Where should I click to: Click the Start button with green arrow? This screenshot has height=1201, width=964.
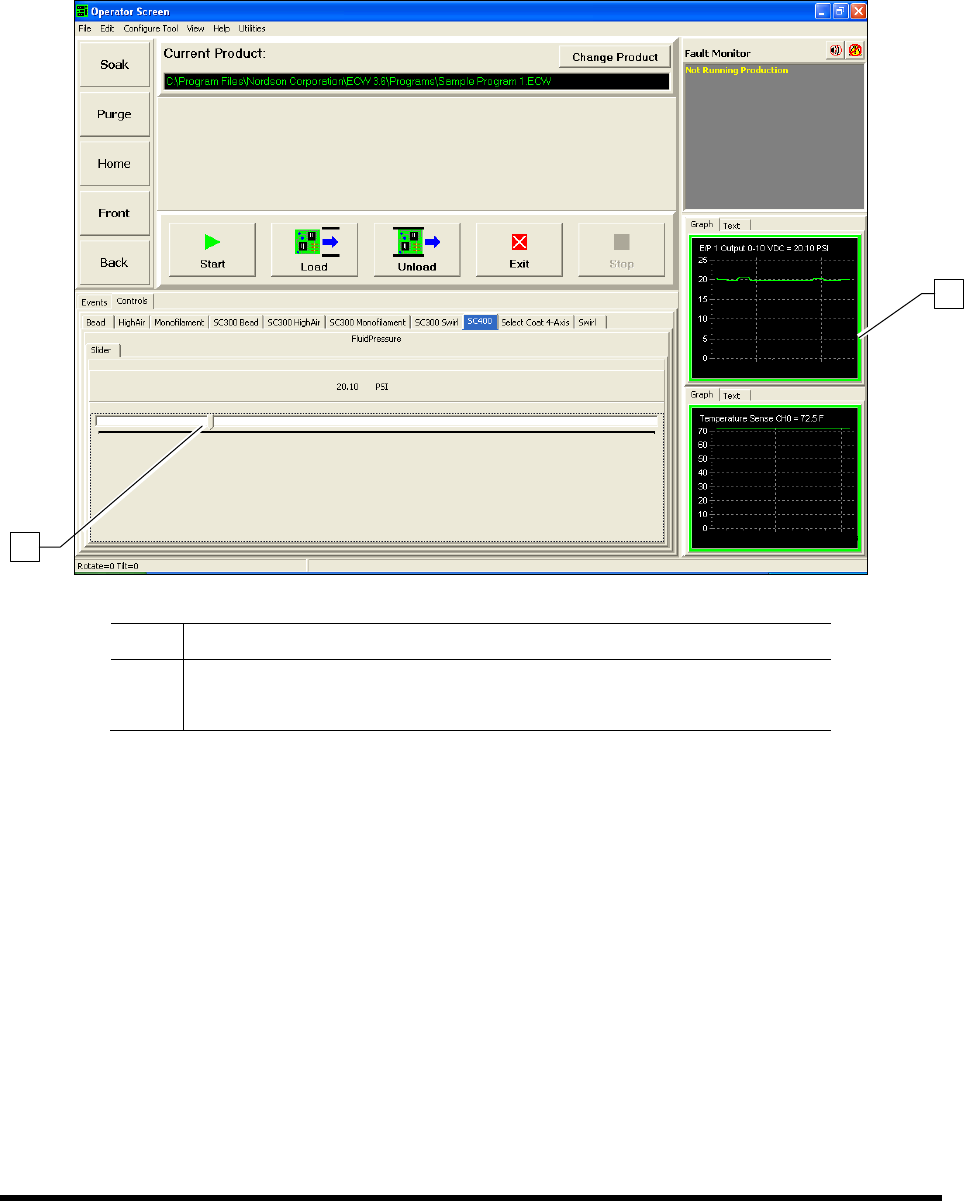click(212, 249)
